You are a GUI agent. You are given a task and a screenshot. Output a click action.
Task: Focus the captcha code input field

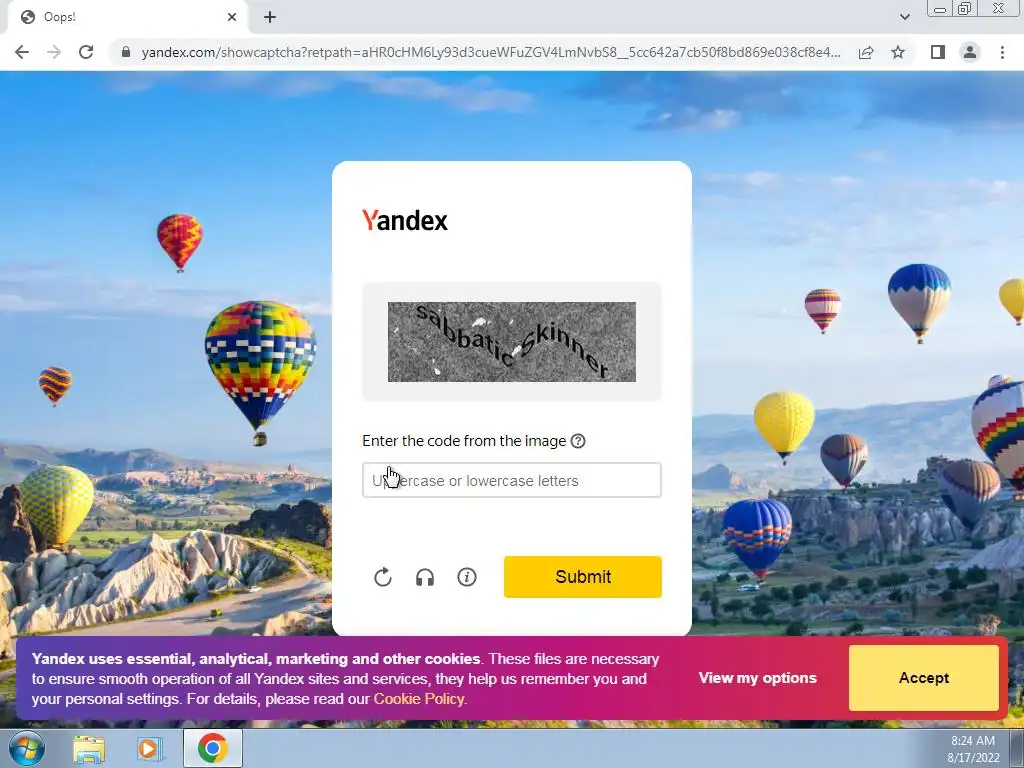[511, 481]
